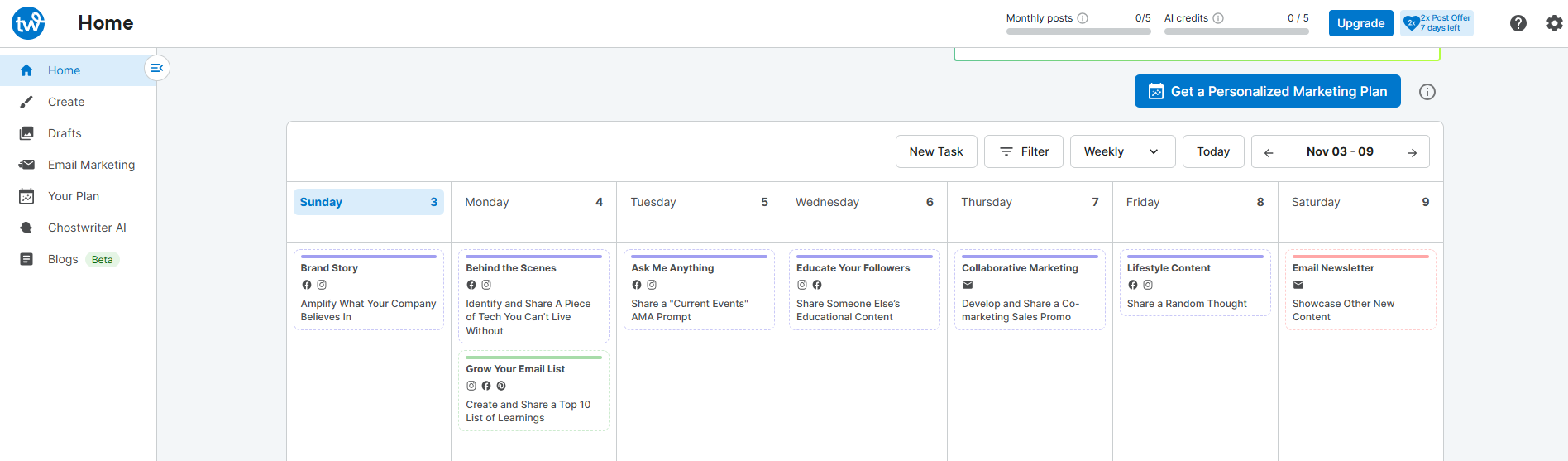Click the AI credits info icon

coord(1218,18)
